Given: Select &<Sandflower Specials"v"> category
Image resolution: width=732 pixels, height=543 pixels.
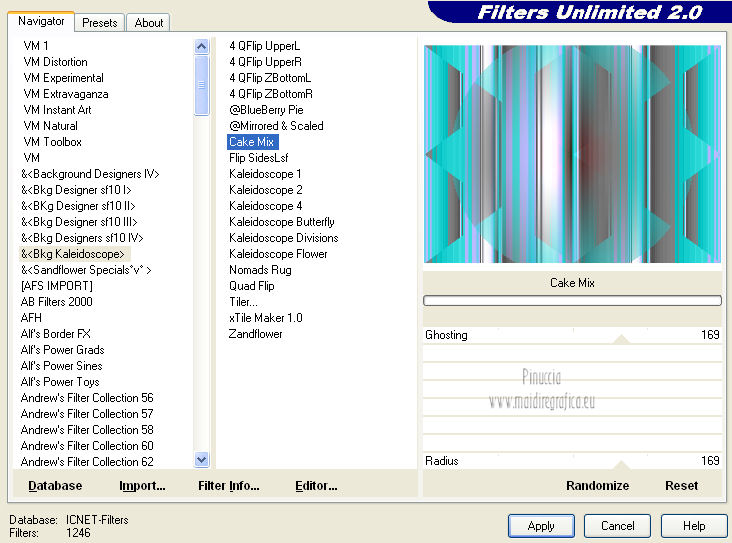Looking at the screenshot, I should pyautogui.click(x=86, y=269).
